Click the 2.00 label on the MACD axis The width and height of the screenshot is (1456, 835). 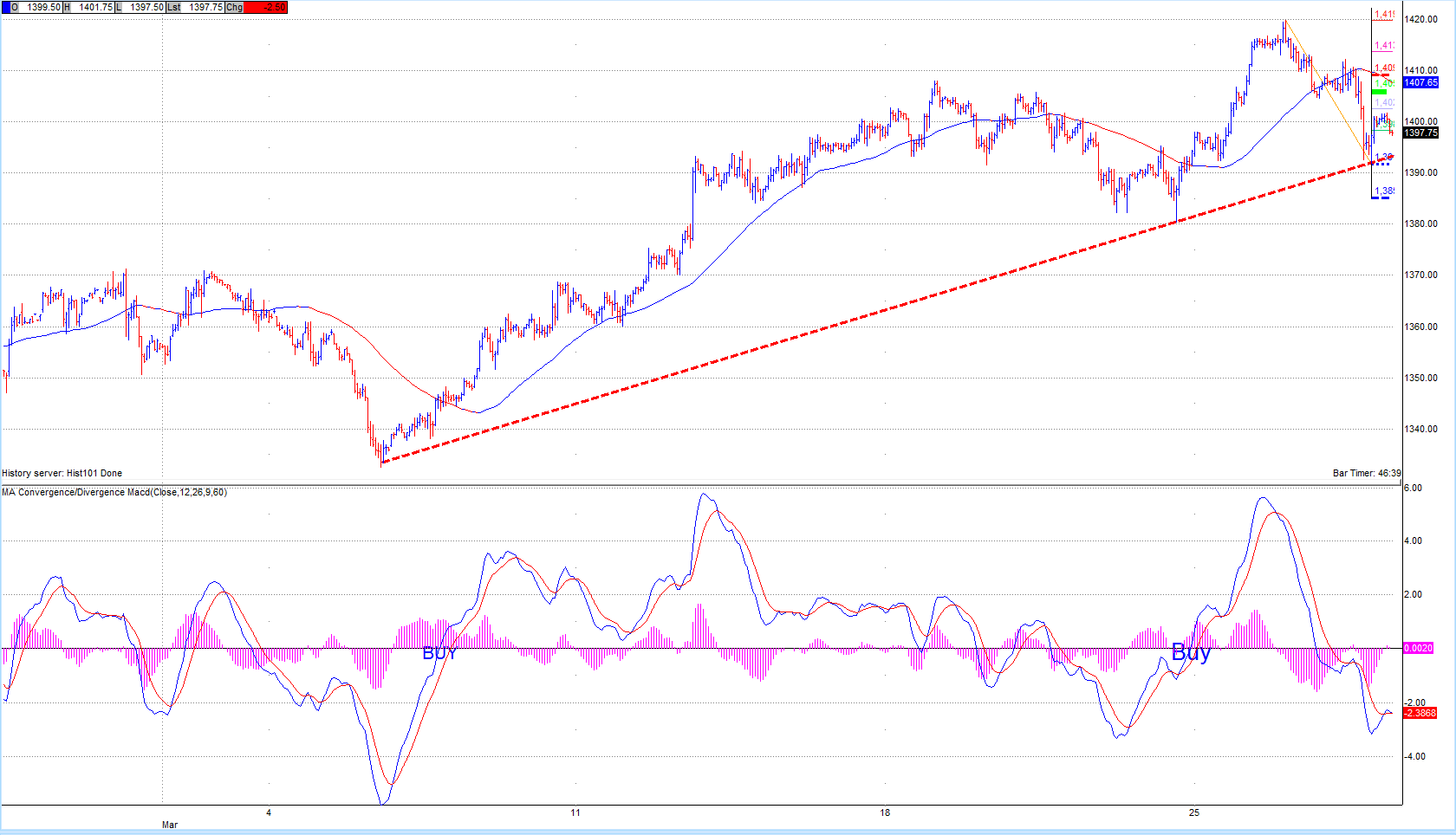pyautogui.click(x=1413, y=594)
